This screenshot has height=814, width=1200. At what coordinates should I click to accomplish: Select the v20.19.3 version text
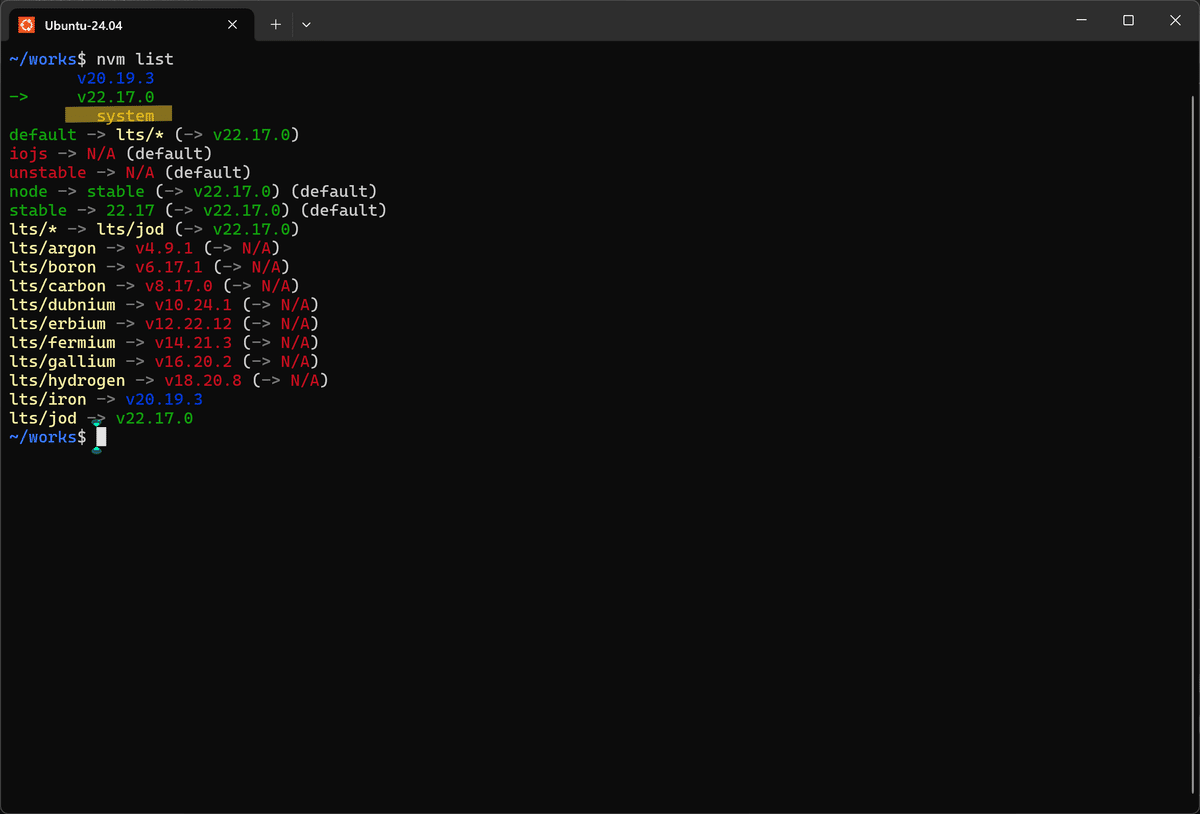tap(117, 77)
